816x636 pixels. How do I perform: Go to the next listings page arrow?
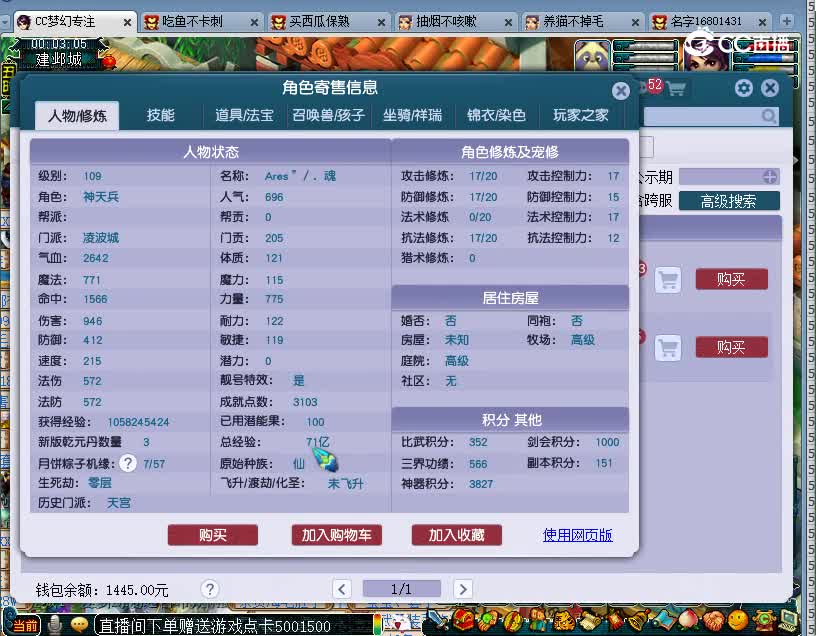[463, 589]
